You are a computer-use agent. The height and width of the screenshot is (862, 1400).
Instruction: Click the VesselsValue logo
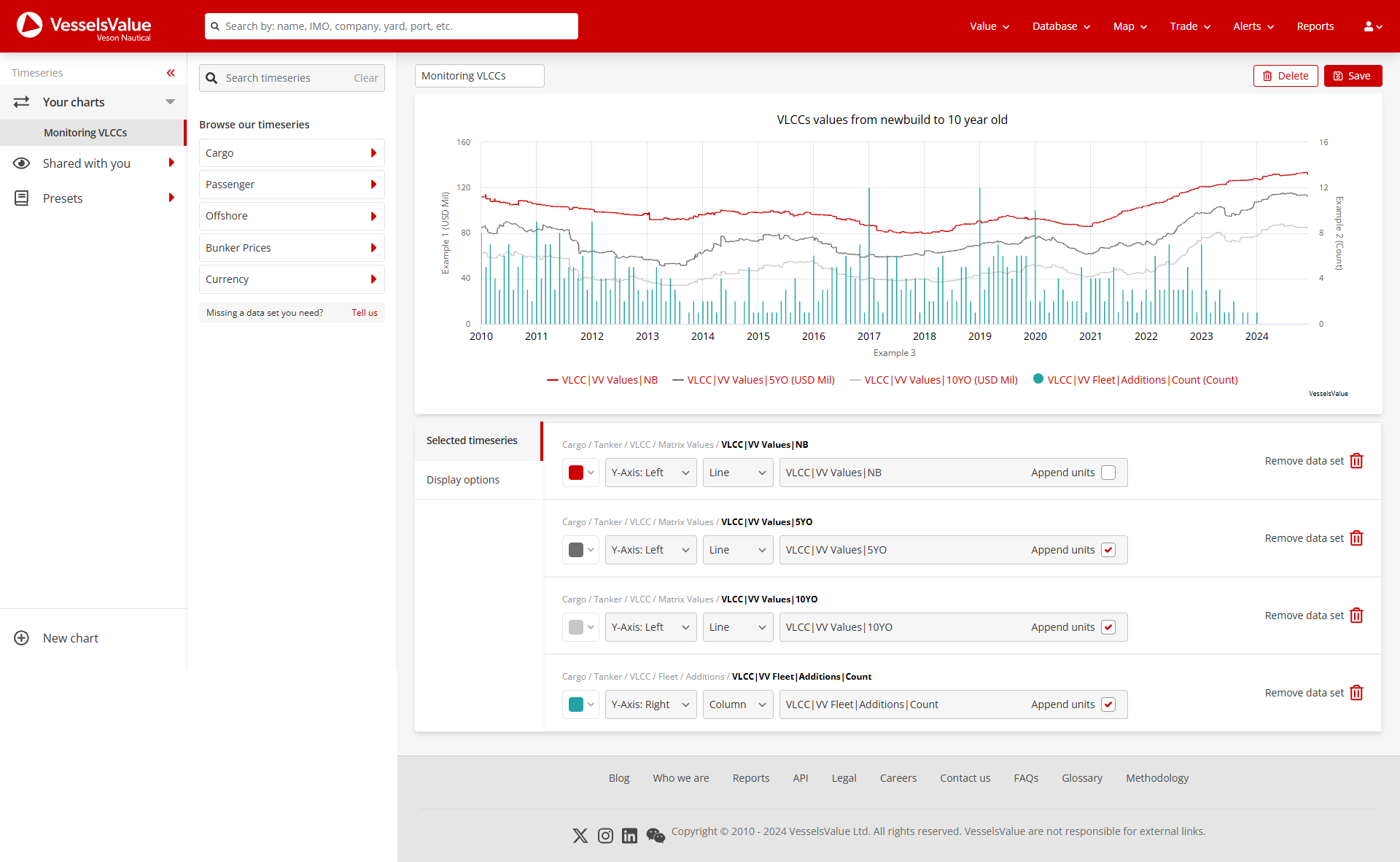click(x=82, y=26)
